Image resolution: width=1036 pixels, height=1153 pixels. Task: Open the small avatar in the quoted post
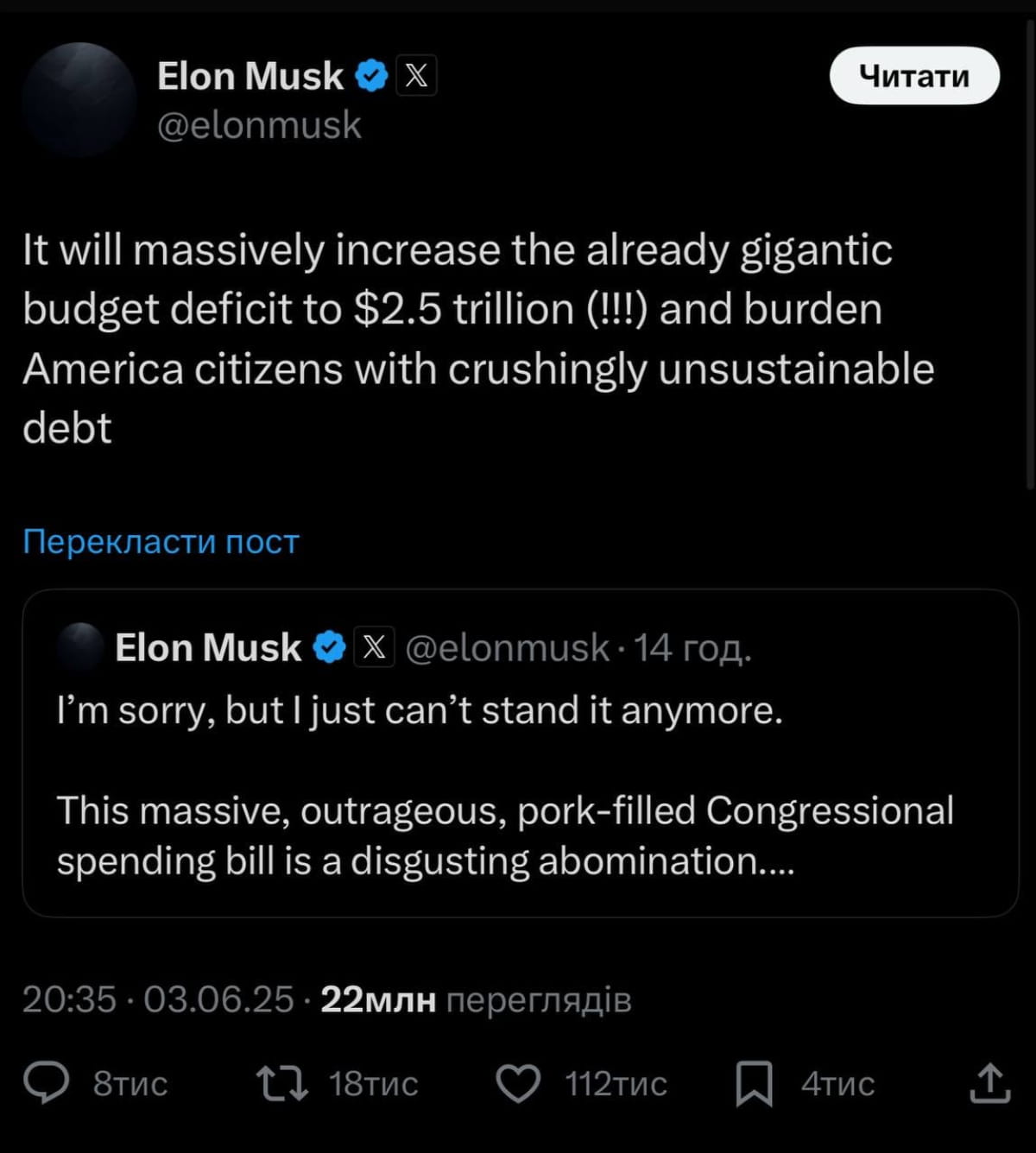click(x=80, y=647)
